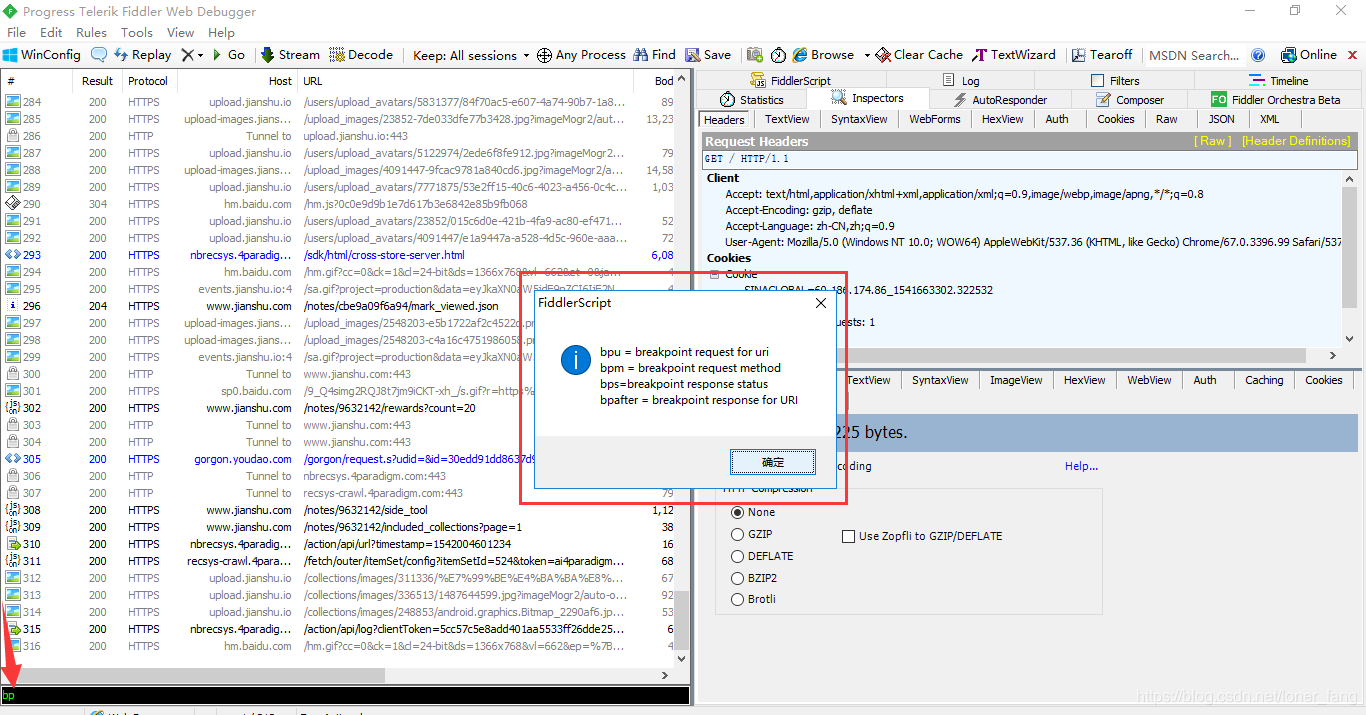The image size is (1366, 715).
Task: Save sessions with the Save button
Action: 708,55
